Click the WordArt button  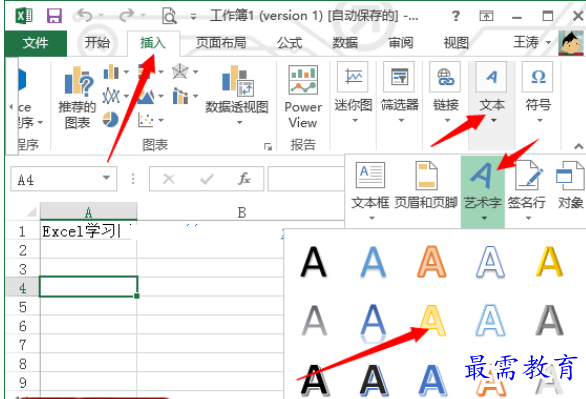483,191
